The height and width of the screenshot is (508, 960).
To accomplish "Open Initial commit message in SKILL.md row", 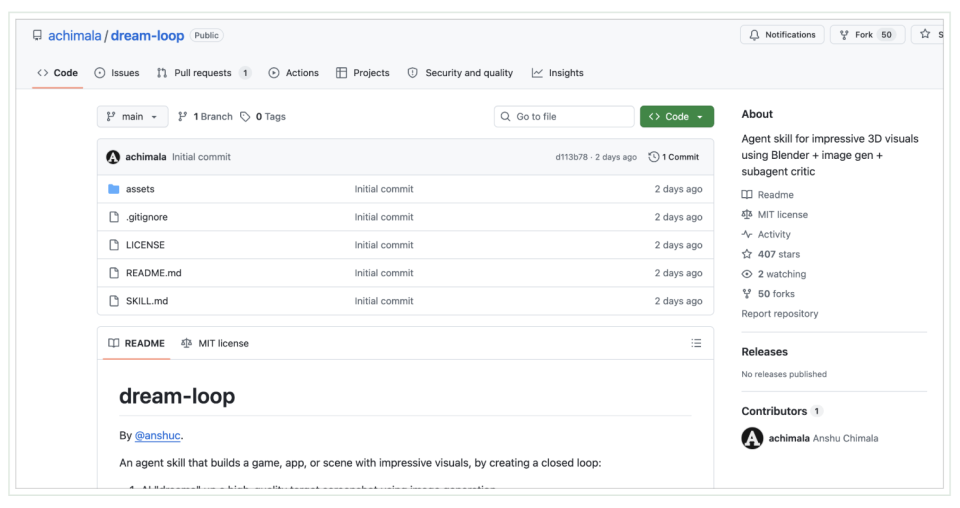I will [384, 301].
